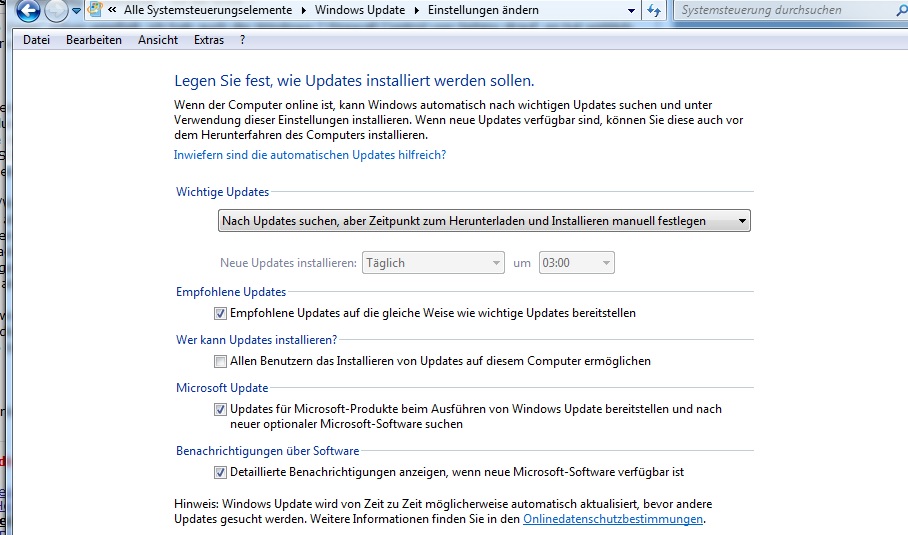Enable Allen Benutzern das Installieren checkbox

click(220, 361)
